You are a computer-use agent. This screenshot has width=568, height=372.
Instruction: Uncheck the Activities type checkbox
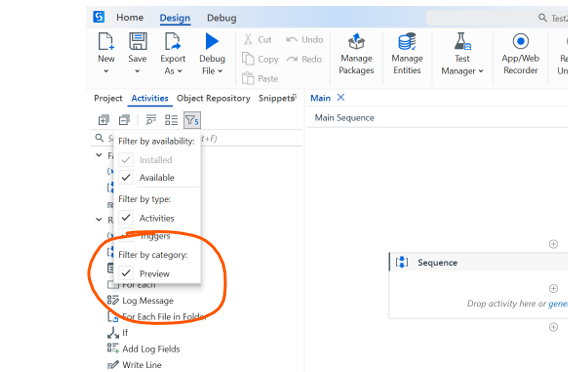pos(126,218)
